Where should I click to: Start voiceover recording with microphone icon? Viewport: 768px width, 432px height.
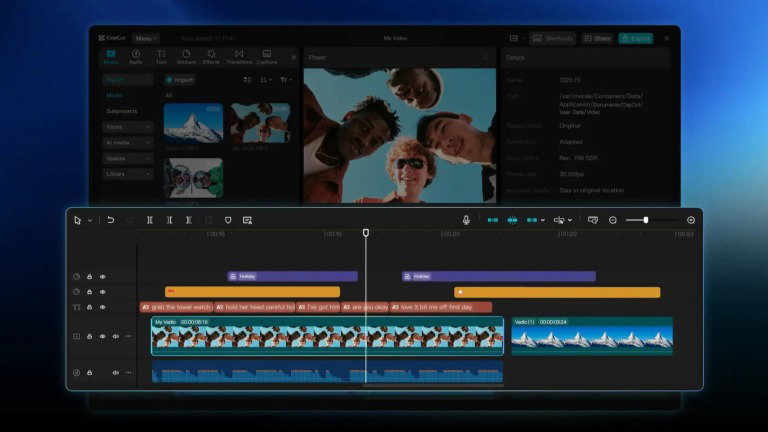point(466,220)
